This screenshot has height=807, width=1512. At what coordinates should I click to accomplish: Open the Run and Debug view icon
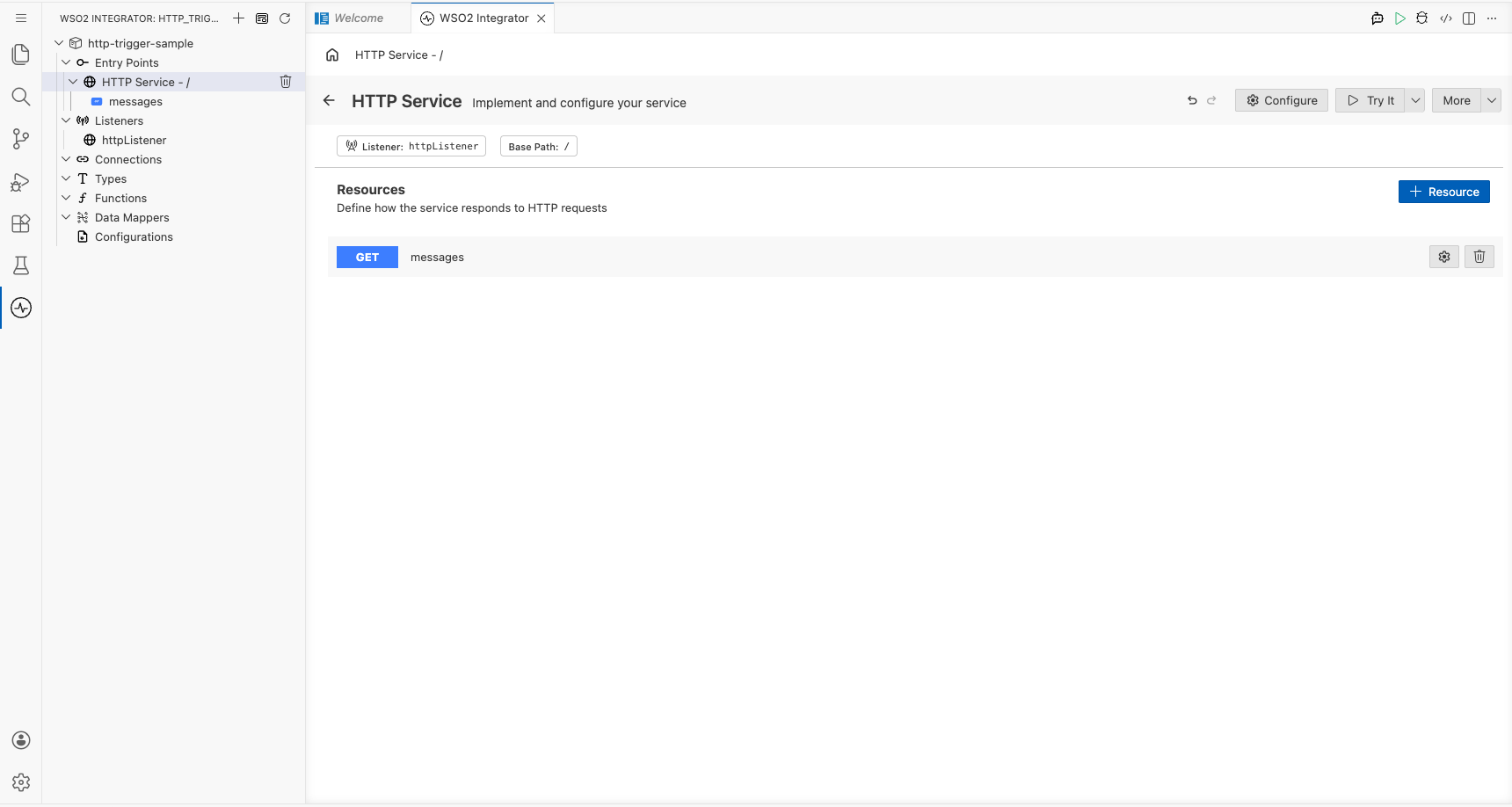tap(21, 181)
